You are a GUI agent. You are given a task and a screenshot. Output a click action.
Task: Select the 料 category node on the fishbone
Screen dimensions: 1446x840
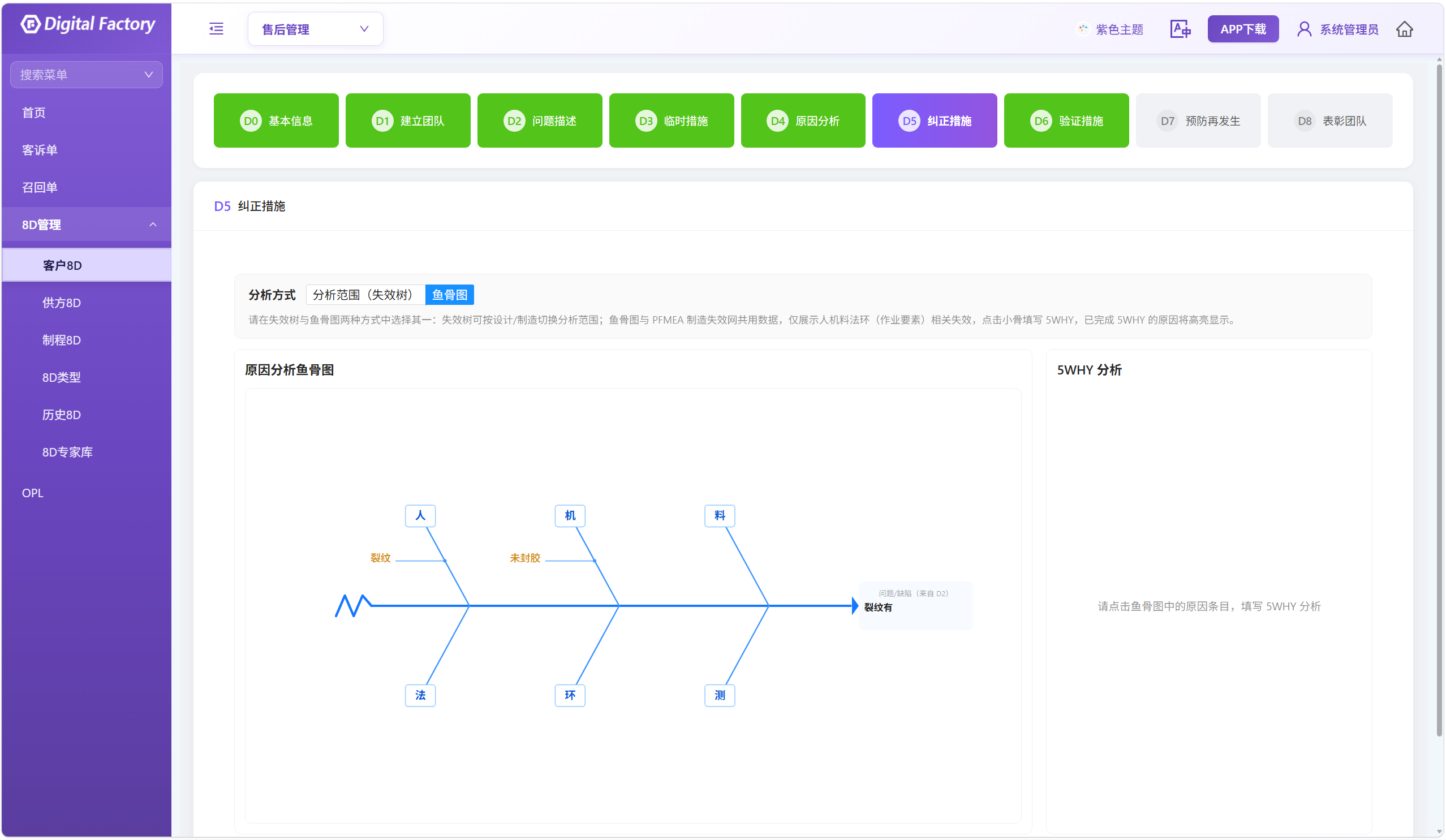[720, 515]
